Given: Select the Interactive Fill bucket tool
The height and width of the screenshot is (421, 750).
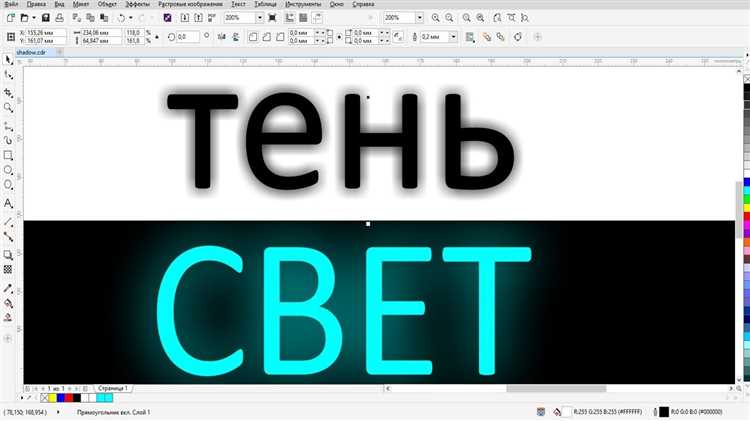Looking at the screenshot, I should coord(8,303).
